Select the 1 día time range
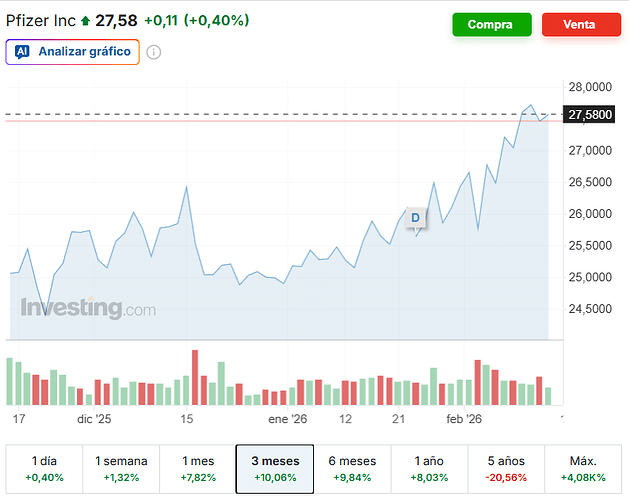Image resolution: width=629 pixels, height=500 pixels. pos(43,469)
